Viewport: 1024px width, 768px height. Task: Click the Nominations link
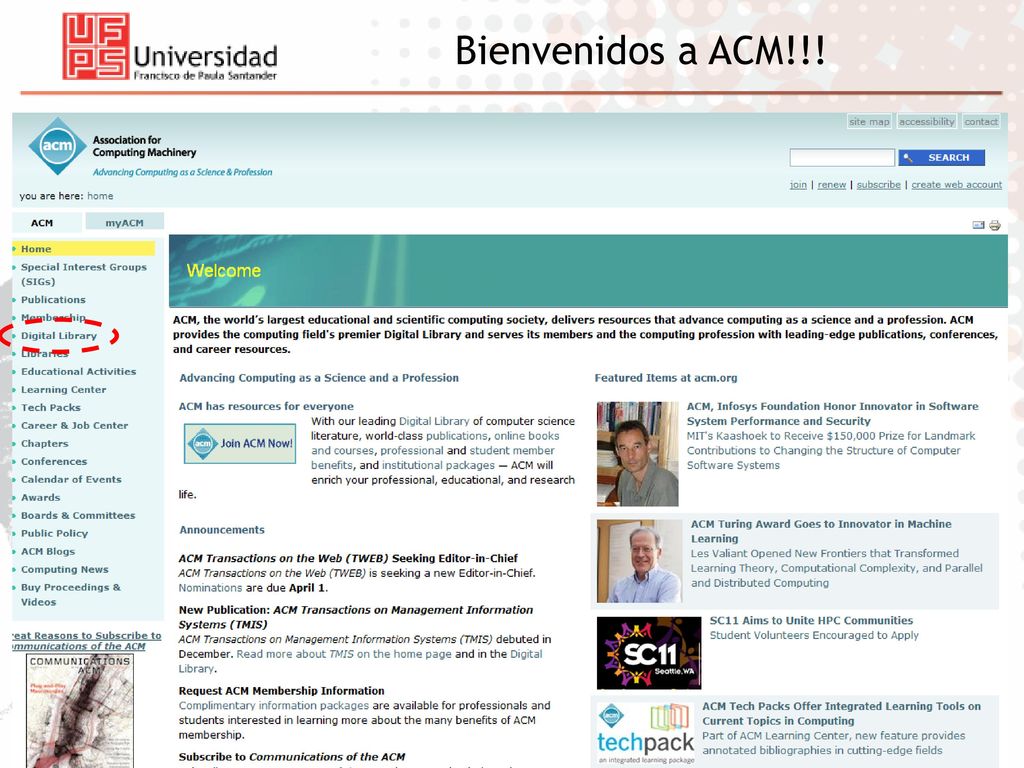[x=210, y=588]
